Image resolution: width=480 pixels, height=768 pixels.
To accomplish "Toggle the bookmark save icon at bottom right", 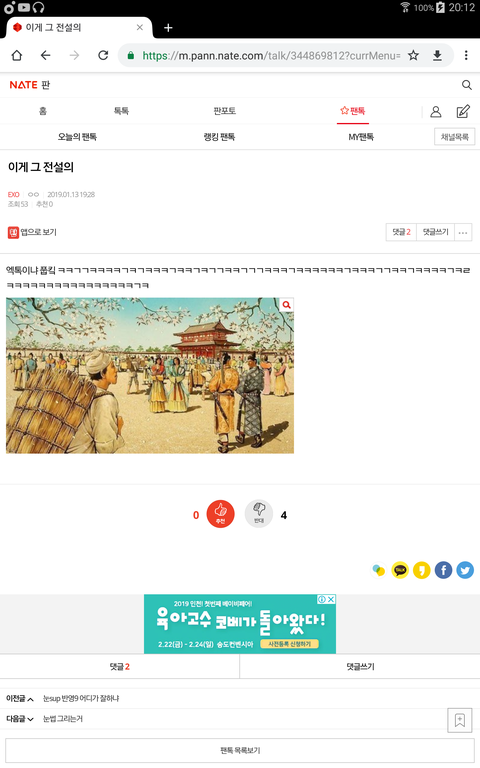I will click(x=459, y=720).
